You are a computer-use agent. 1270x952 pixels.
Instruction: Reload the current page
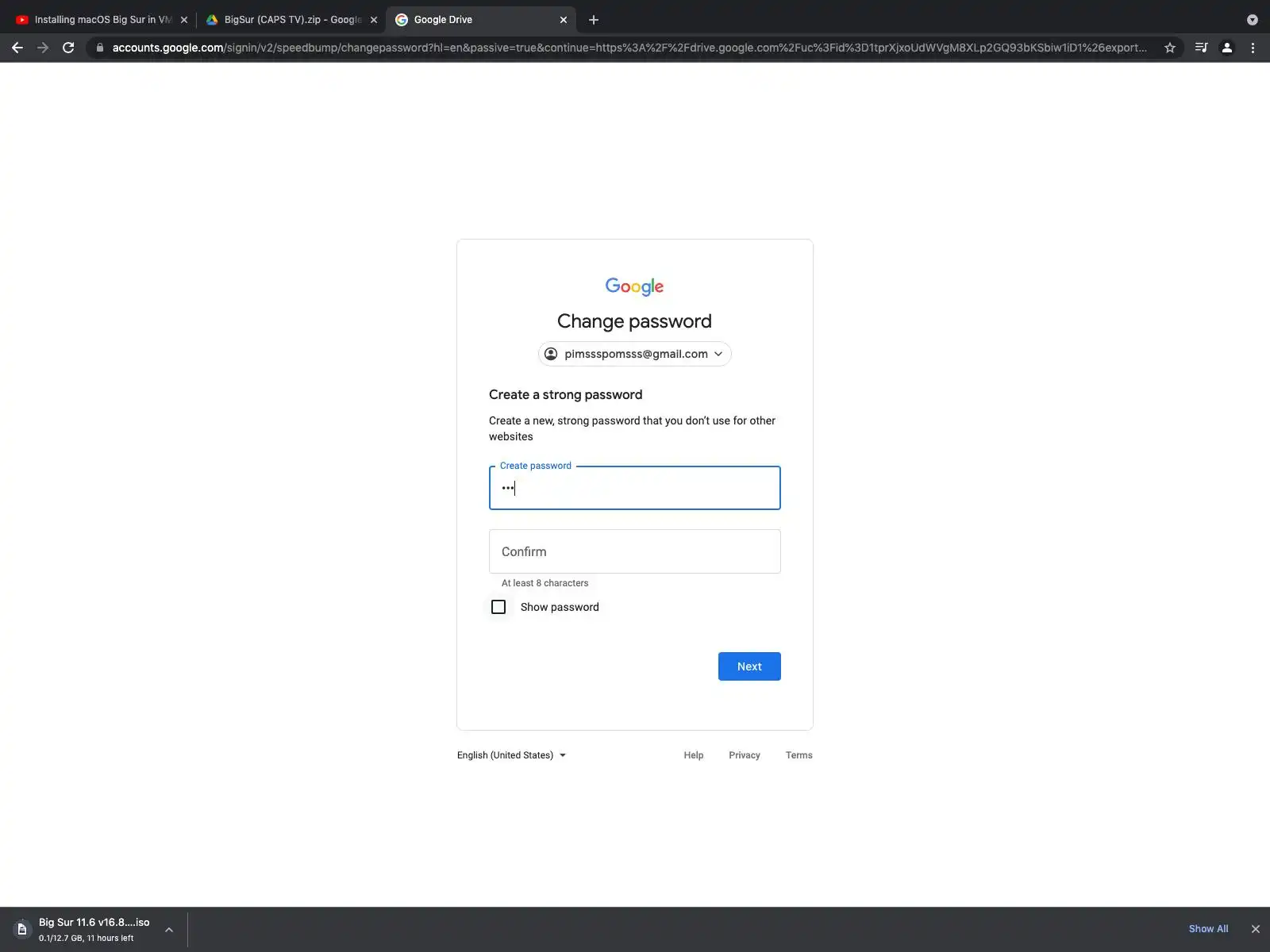click(x=68, y=48)
